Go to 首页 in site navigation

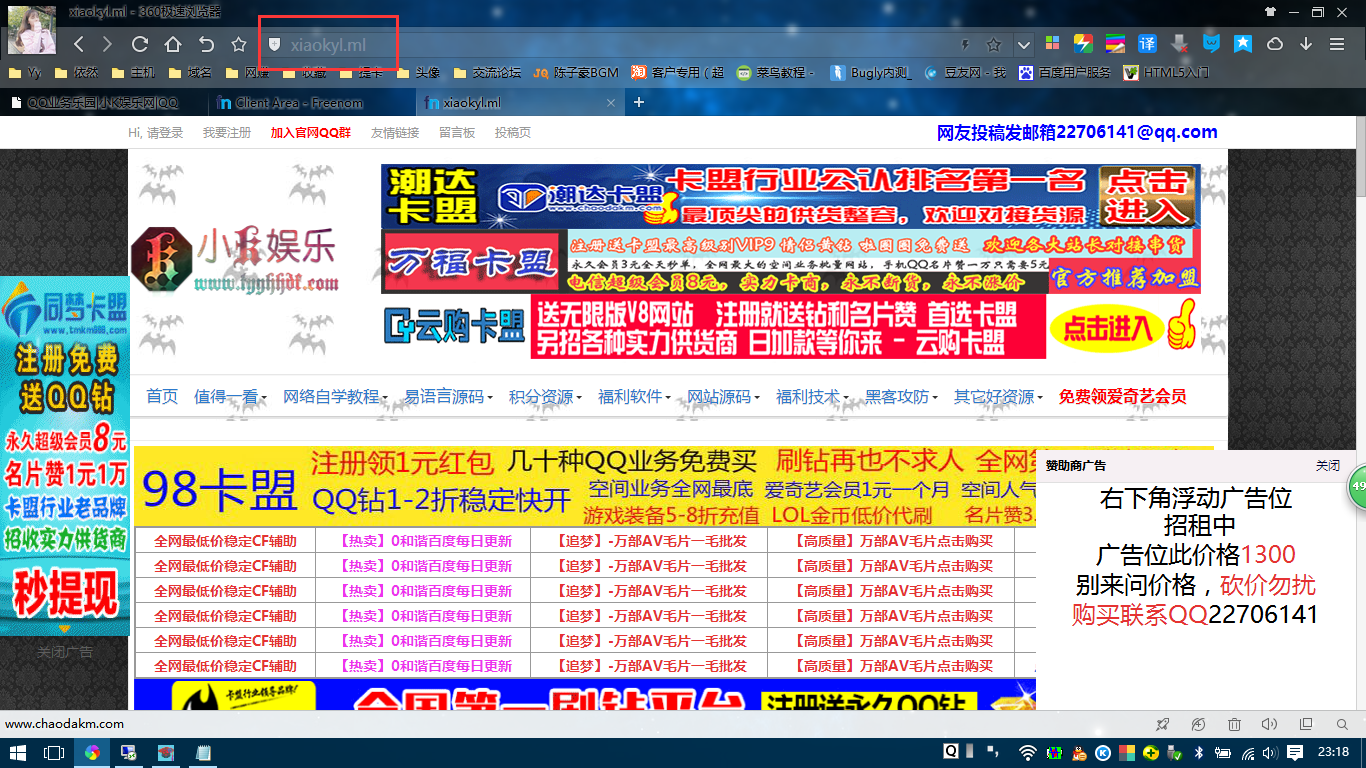click(x=162, y=396)
